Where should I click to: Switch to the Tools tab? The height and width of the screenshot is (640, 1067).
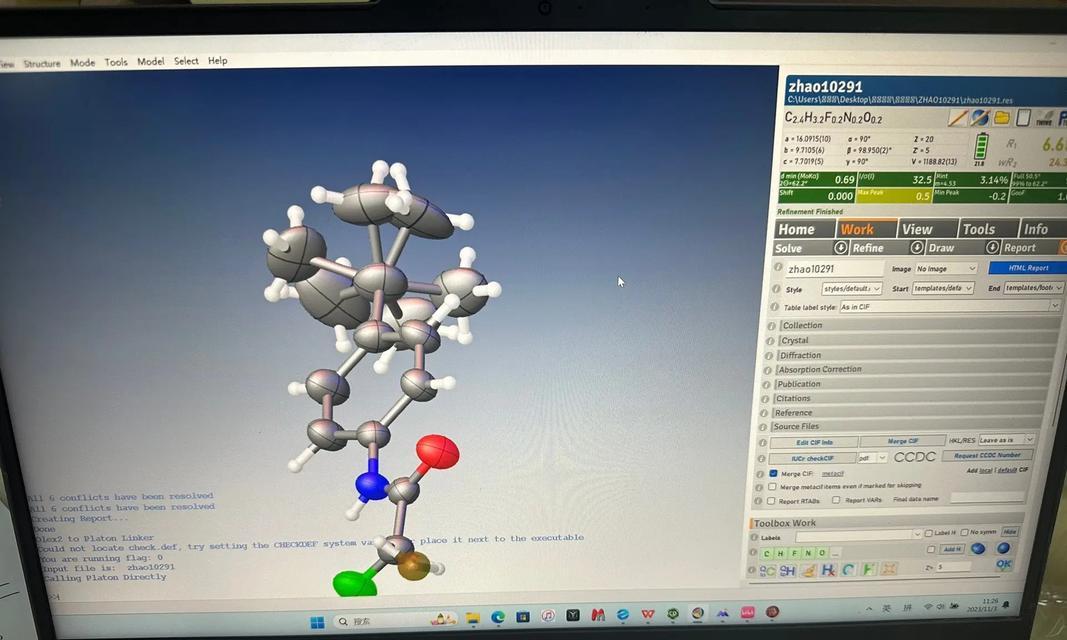[x=988, y=229]
